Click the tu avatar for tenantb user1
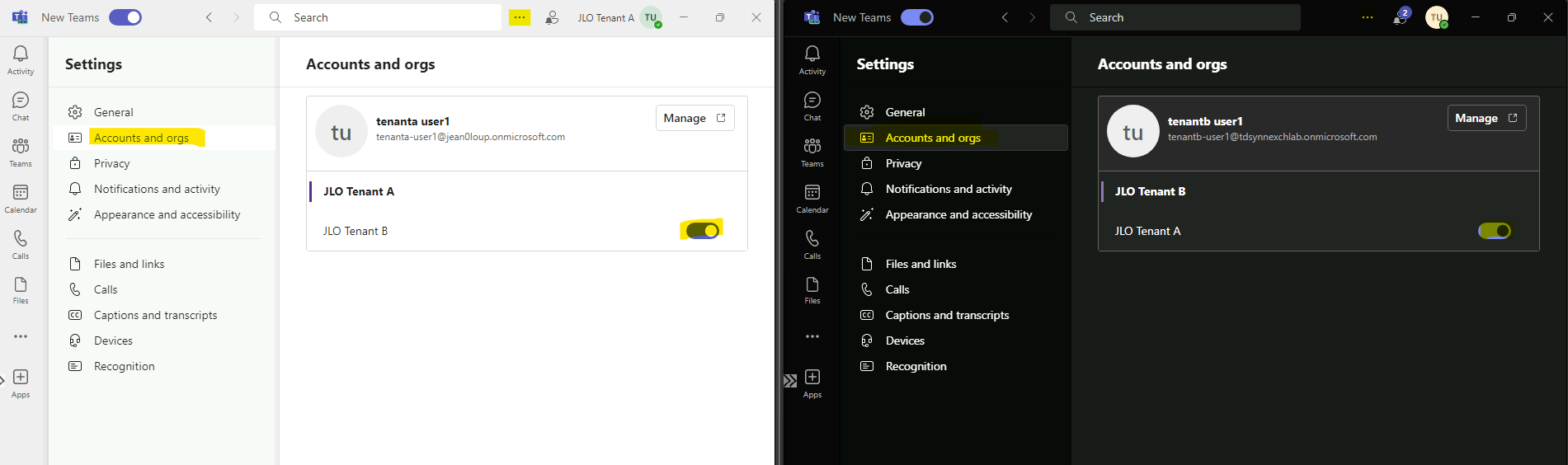The height and width of the screenshot is (465, 1568). (x=1133, y=131)
